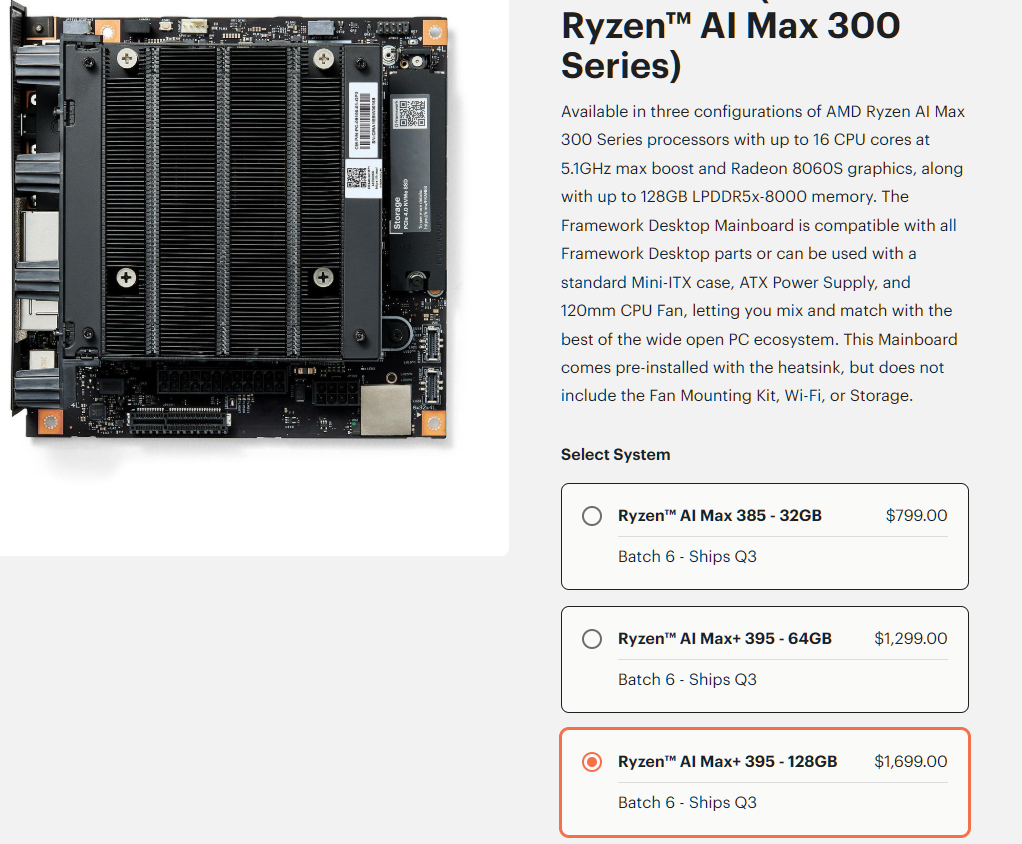The height and width of the screenshot is (844, 1022).
Task: Click "Batch 6 - Ships Q3" under 64GB option
Action: point(687,680)
